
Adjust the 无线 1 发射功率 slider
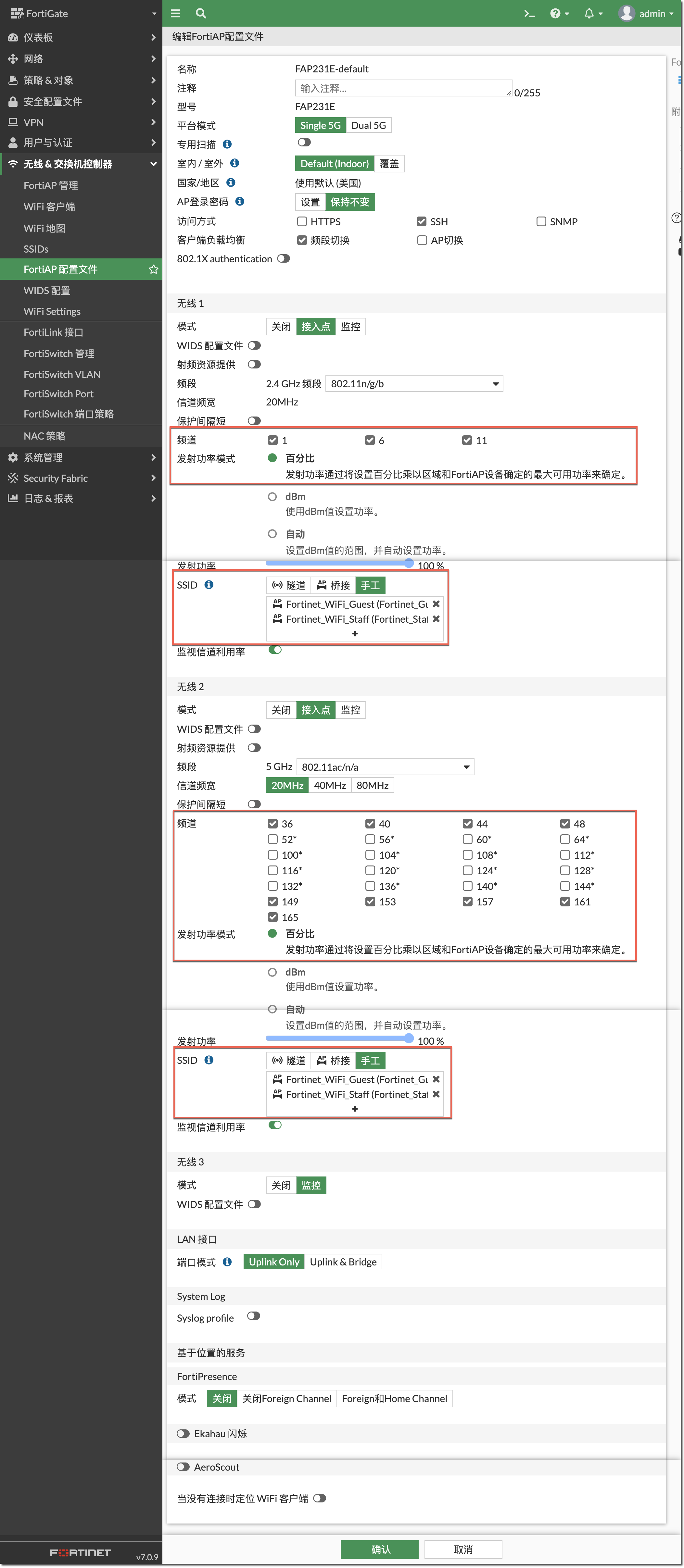point(409,563)
